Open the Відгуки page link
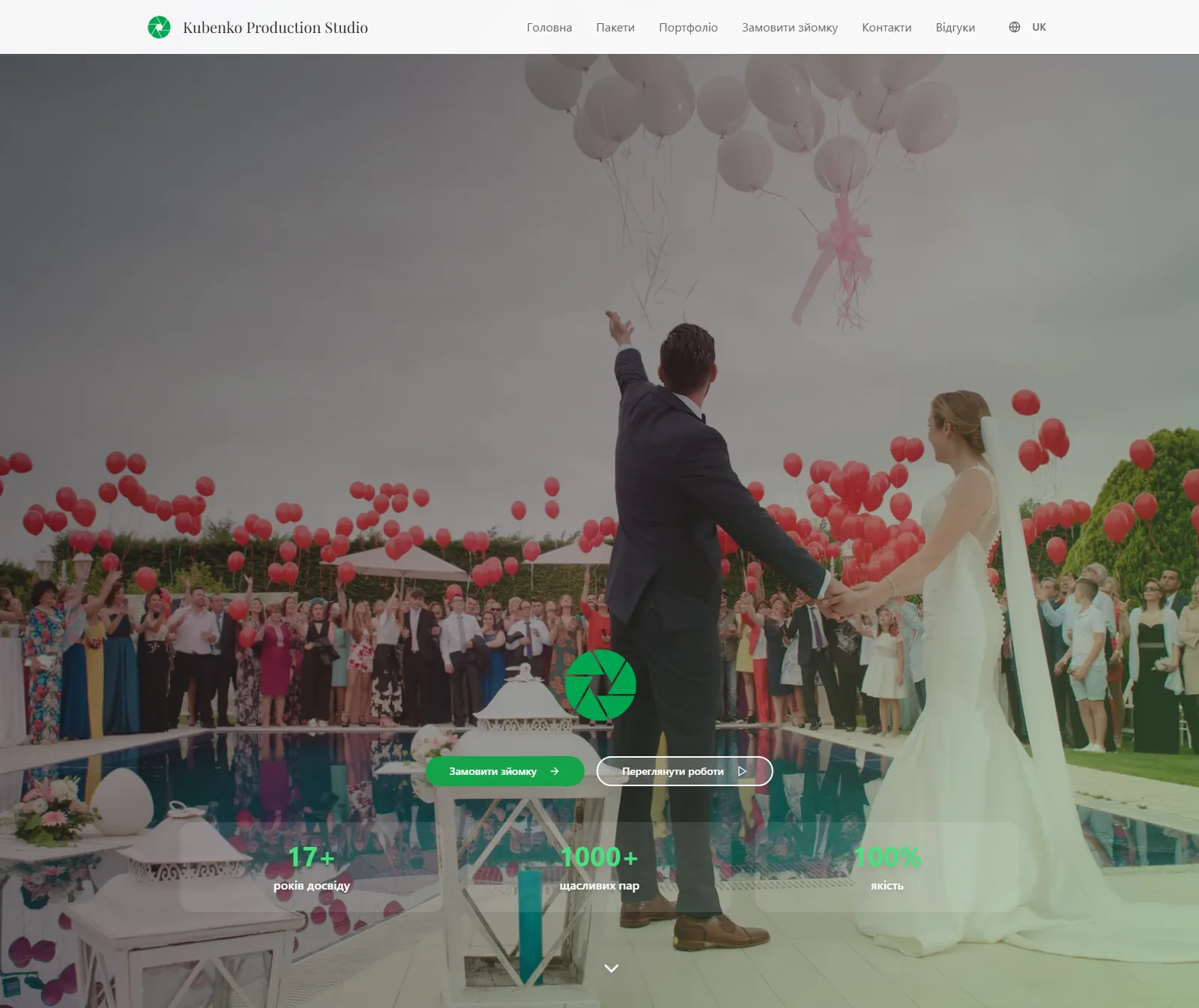The image size is (1199, 1008). coord(955,28)
